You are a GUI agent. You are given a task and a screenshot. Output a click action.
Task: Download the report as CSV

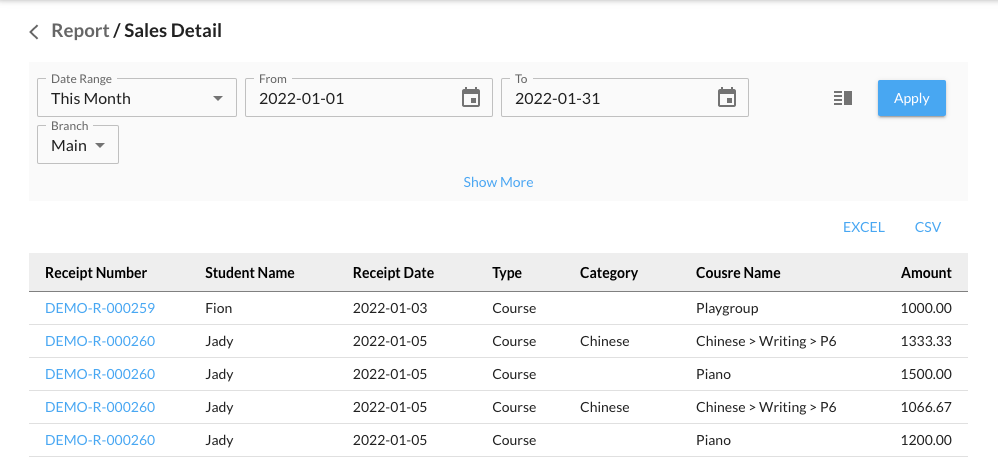click(927, 227)
